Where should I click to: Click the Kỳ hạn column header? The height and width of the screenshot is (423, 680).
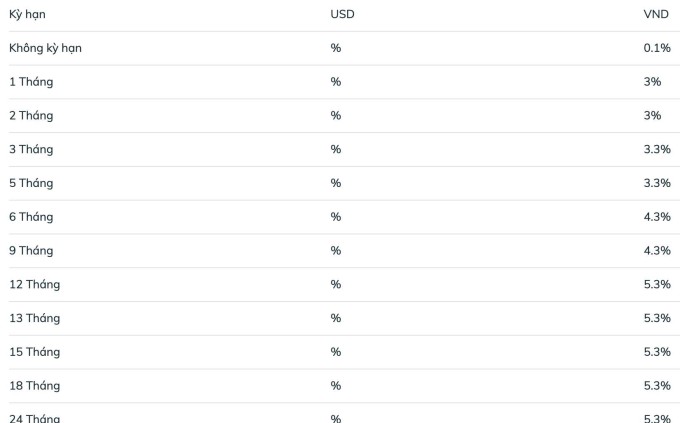click(27, 14)
